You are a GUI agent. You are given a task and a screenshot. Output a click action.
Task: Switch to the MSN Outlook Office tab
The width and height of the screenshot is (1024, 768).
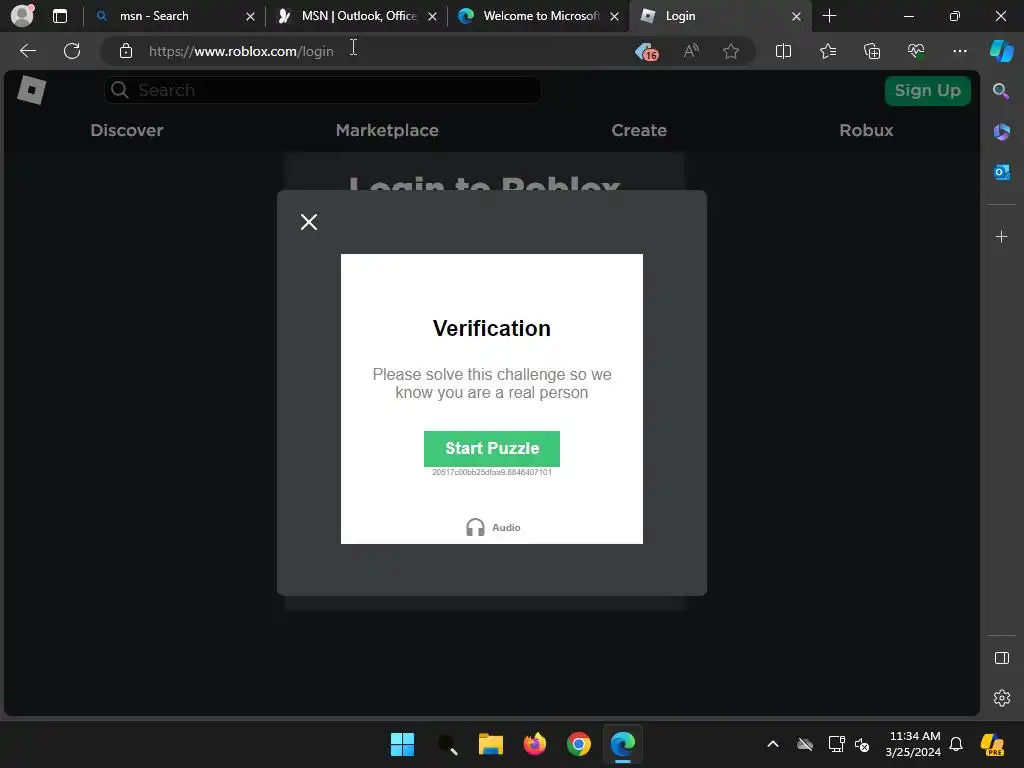357,16
